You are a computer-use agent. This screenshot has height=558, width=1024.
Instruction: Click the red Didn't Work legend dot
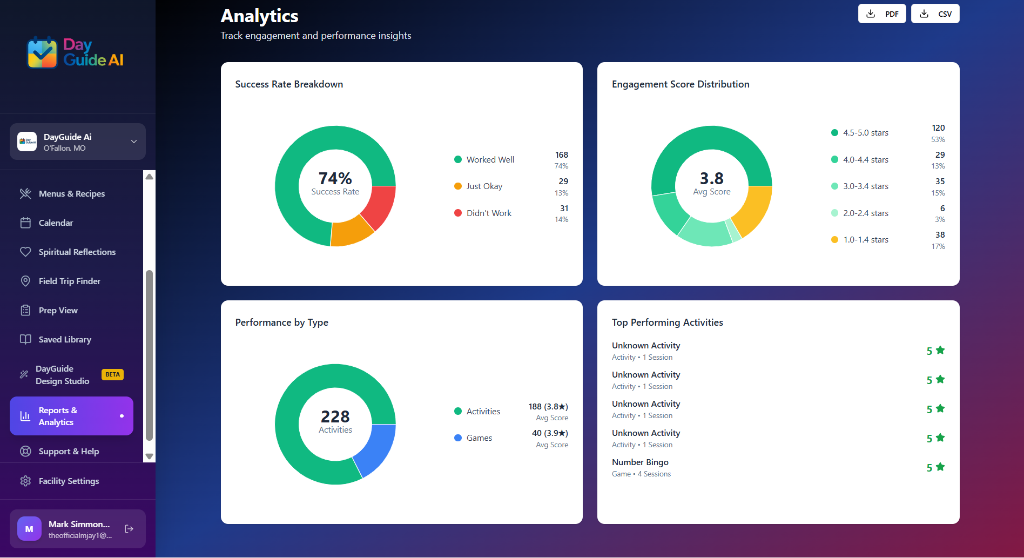(x=458, y=213)
